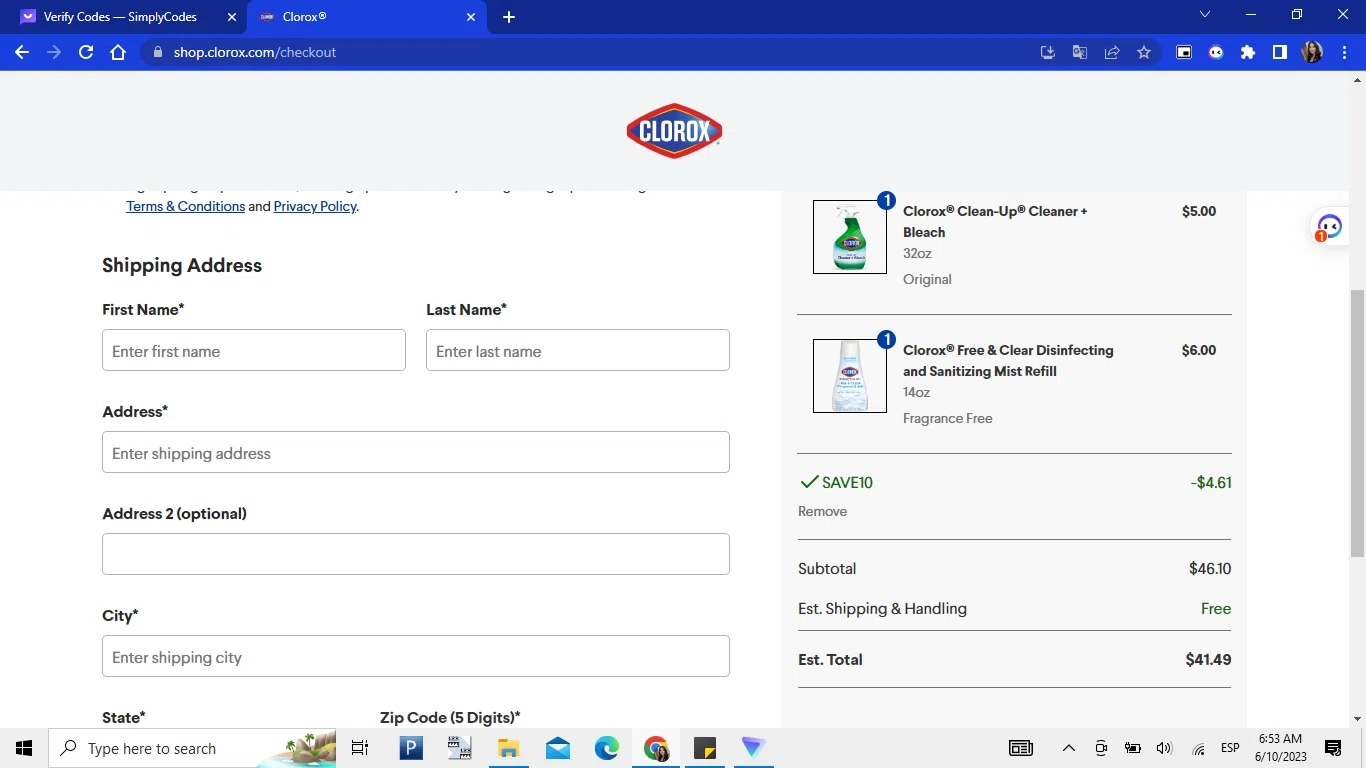Viewport: 1366px width, 768px height.
Task: Bookmark this tab with the star
Action: click(x=1144, y=52)
